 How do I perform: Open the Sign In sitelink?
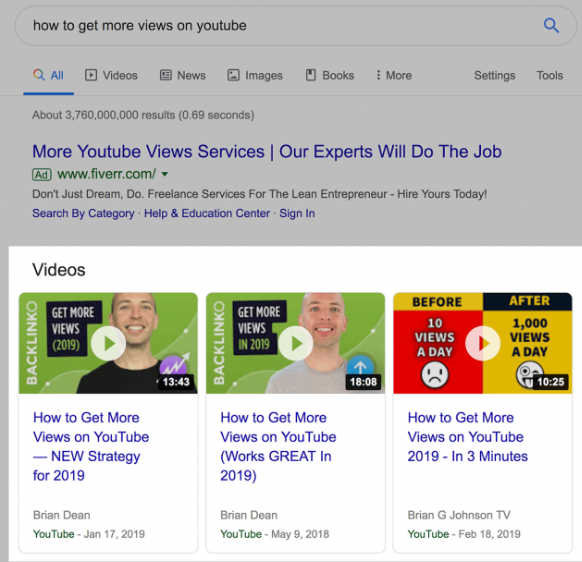pyautogui.click(x=297, y=213)
